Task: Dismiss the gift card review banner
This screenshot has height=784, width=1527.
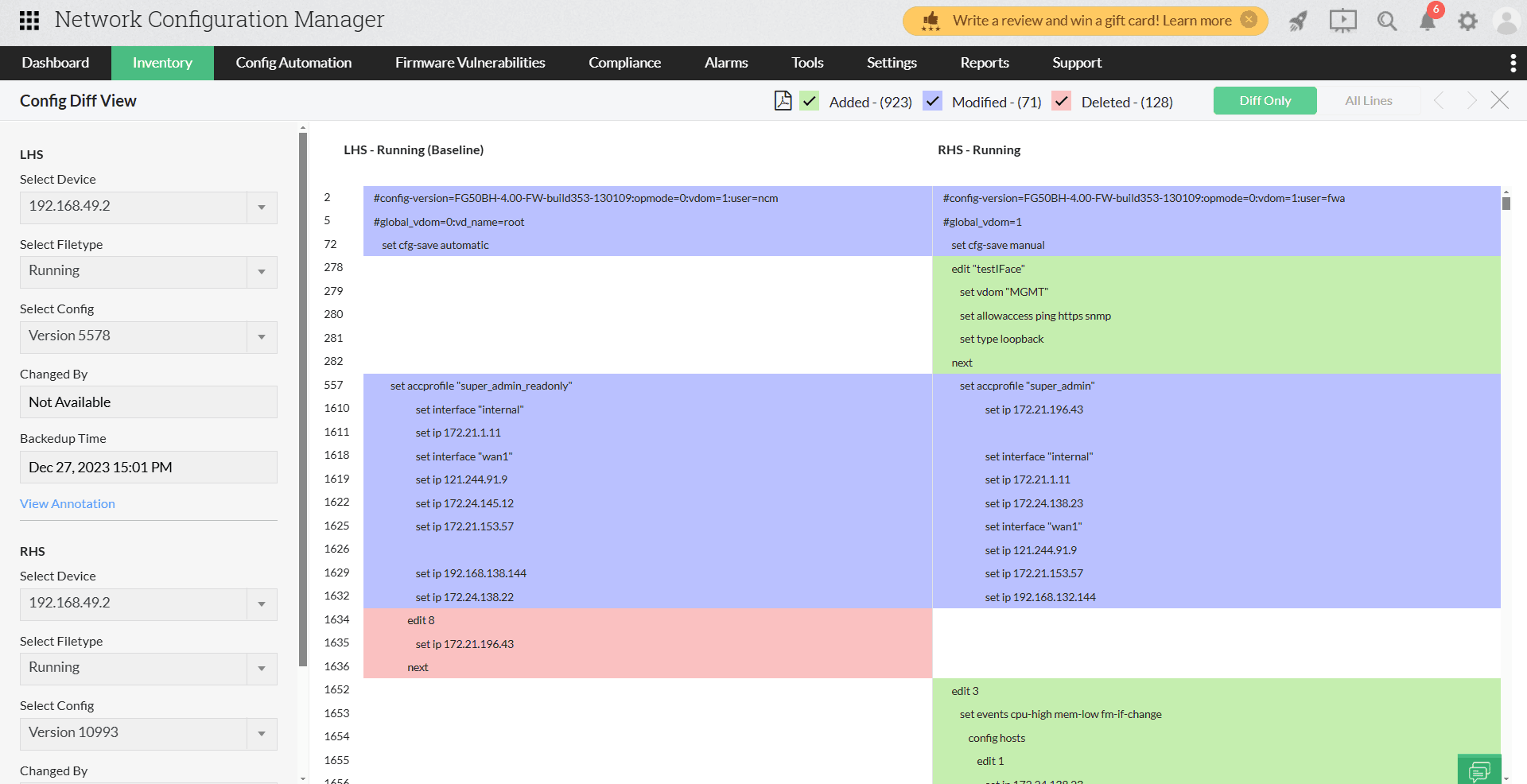Action: point(1250,21)
